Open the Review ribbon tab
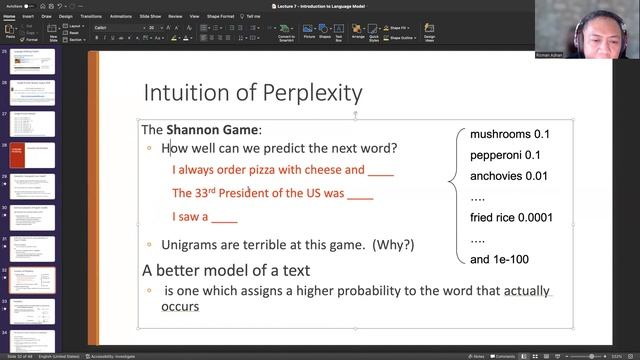The image size is (640, 360). pyautogui.click(x=175, y=16)
